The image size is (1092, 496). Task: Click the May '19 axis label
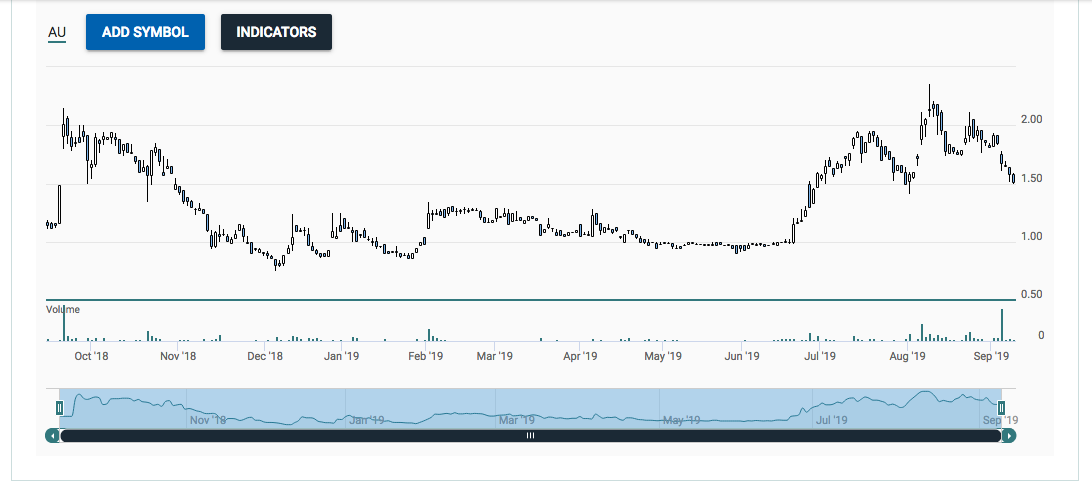tap(663, 357)
